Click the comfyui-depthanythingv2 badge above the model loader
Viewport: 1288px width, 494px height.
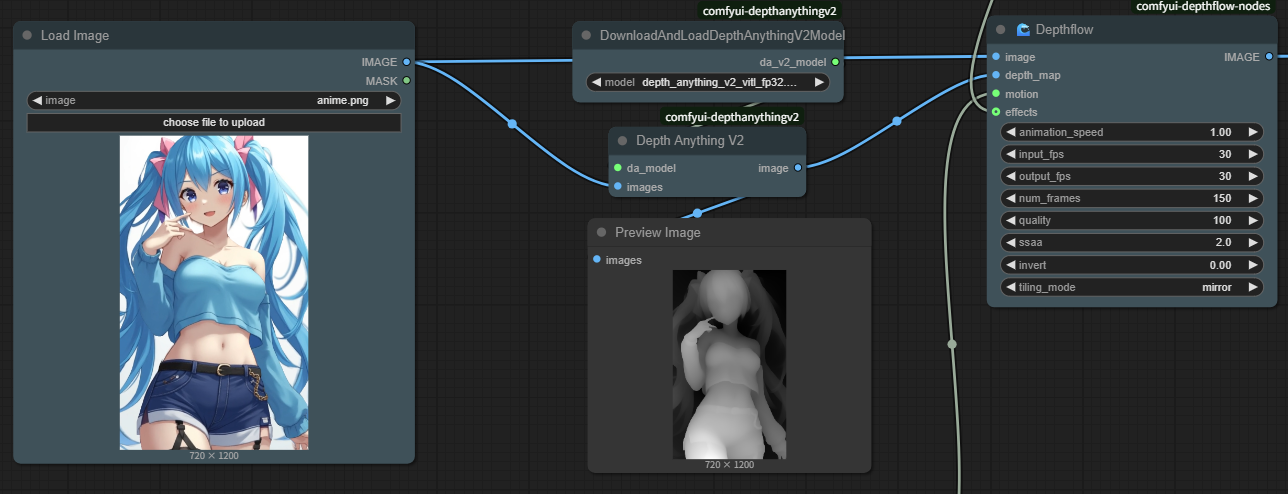770,11
